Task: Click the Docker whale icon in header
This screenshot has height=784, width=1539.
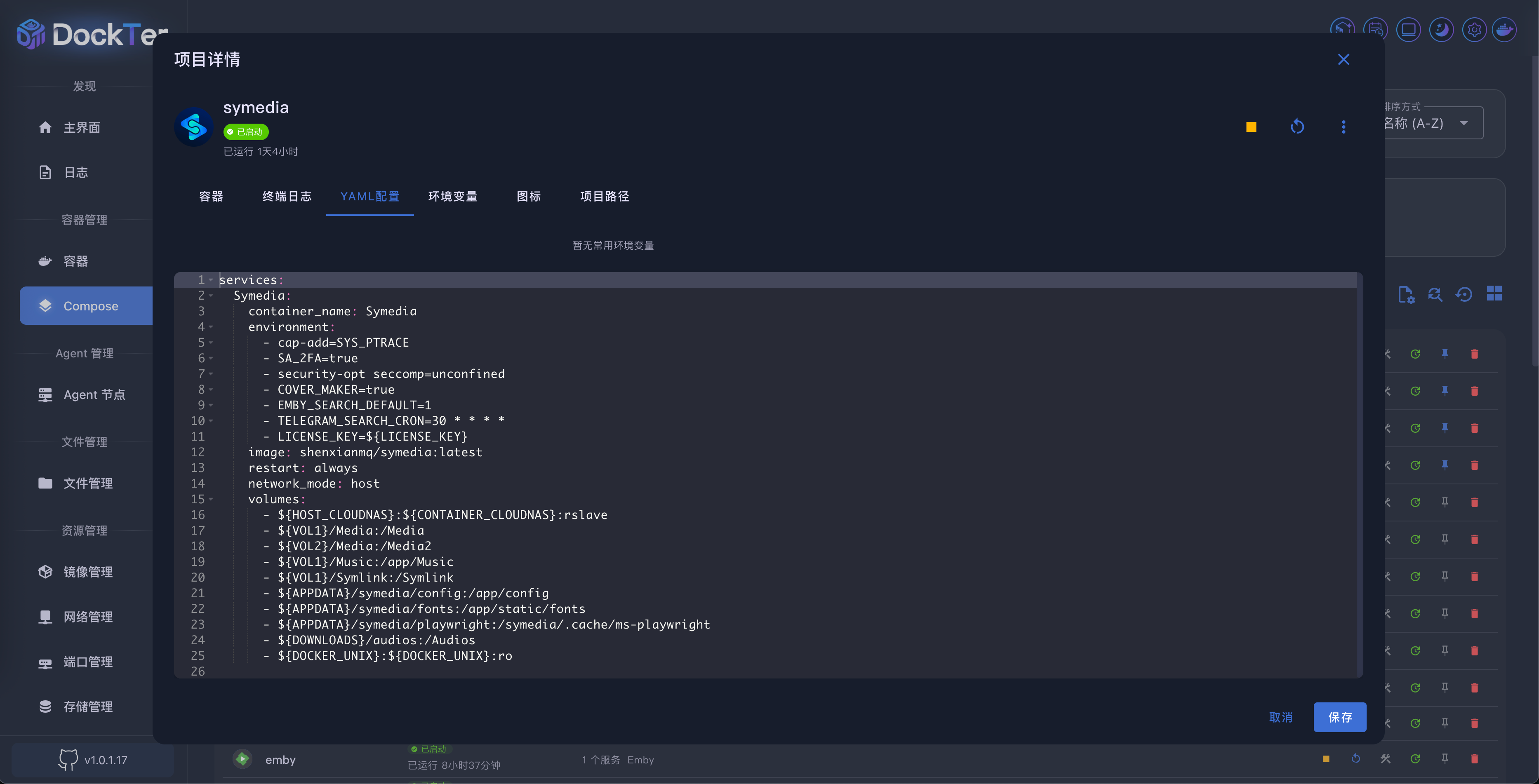Action: pyautogui.click(x=1504, y=29)
